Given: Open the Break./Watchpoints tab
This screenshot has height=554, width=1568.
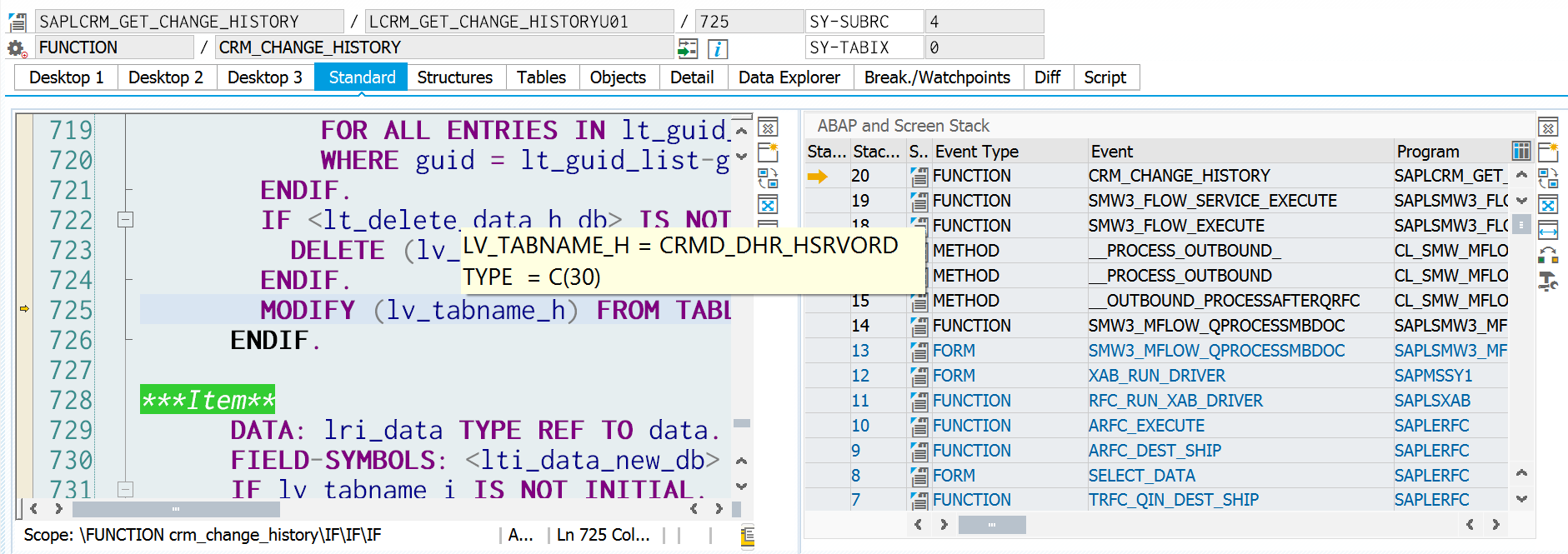Looking at the screenshot, I should tap(937, 77).
